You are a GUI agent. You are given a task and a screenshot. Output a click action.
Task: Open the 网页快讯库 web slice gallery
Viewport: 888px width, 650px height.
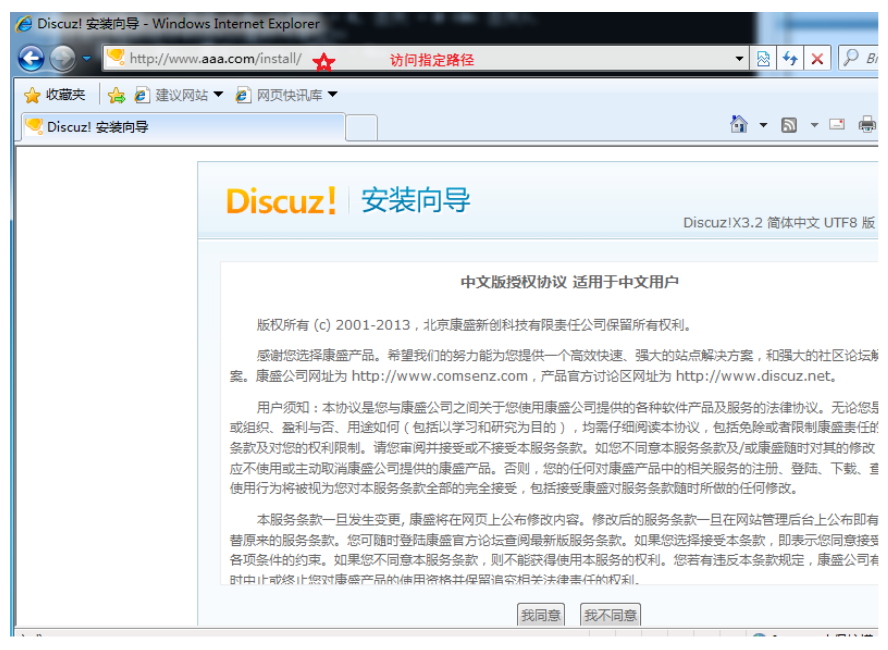point(287,95)
